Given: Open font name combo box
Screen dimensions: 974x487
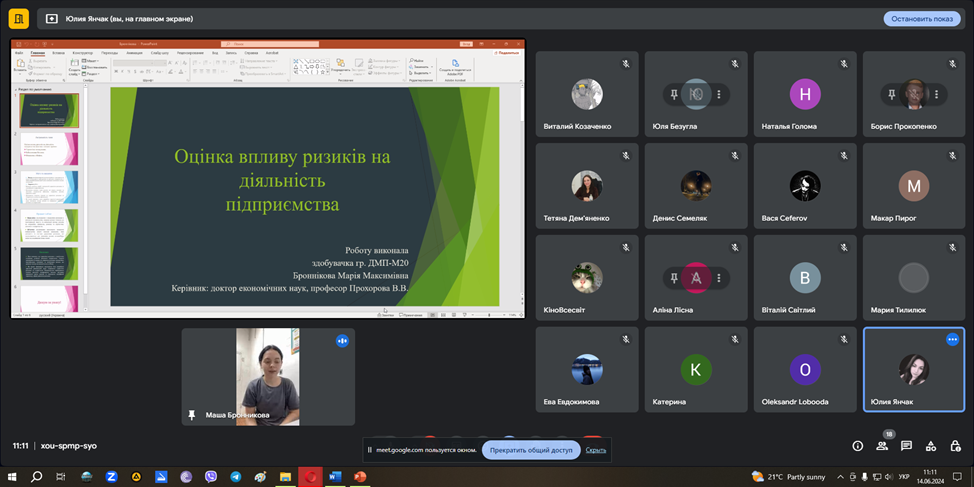Looking at the screenshot, I should click(x=135, y=63).
